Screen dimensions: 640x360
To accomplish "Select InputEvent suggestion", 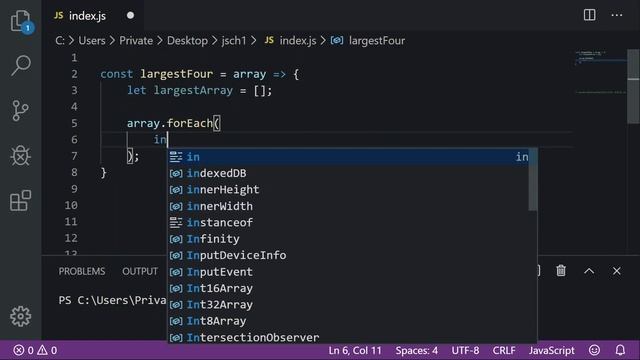I will tap(348, 272).
